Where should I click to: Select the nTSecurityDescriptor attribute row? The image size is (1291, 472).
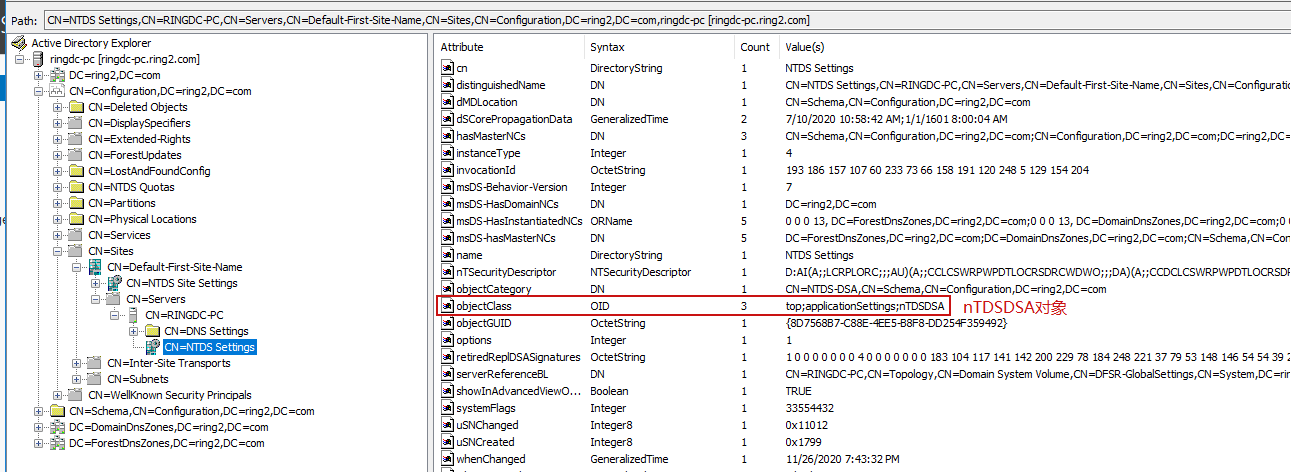point(506,272)
